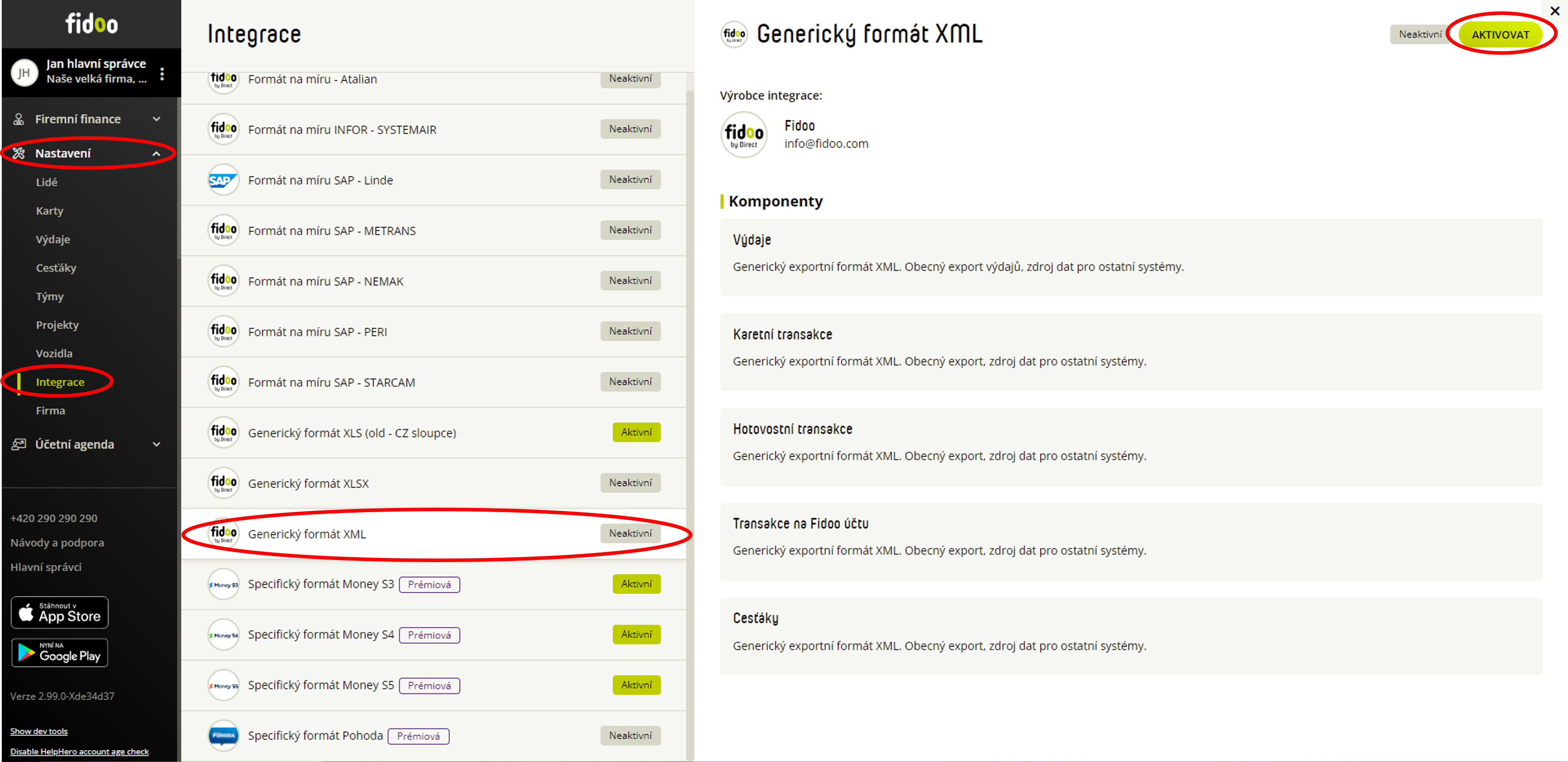
Task: Open the three-dot user menu
Action: (x=162, y=74)
